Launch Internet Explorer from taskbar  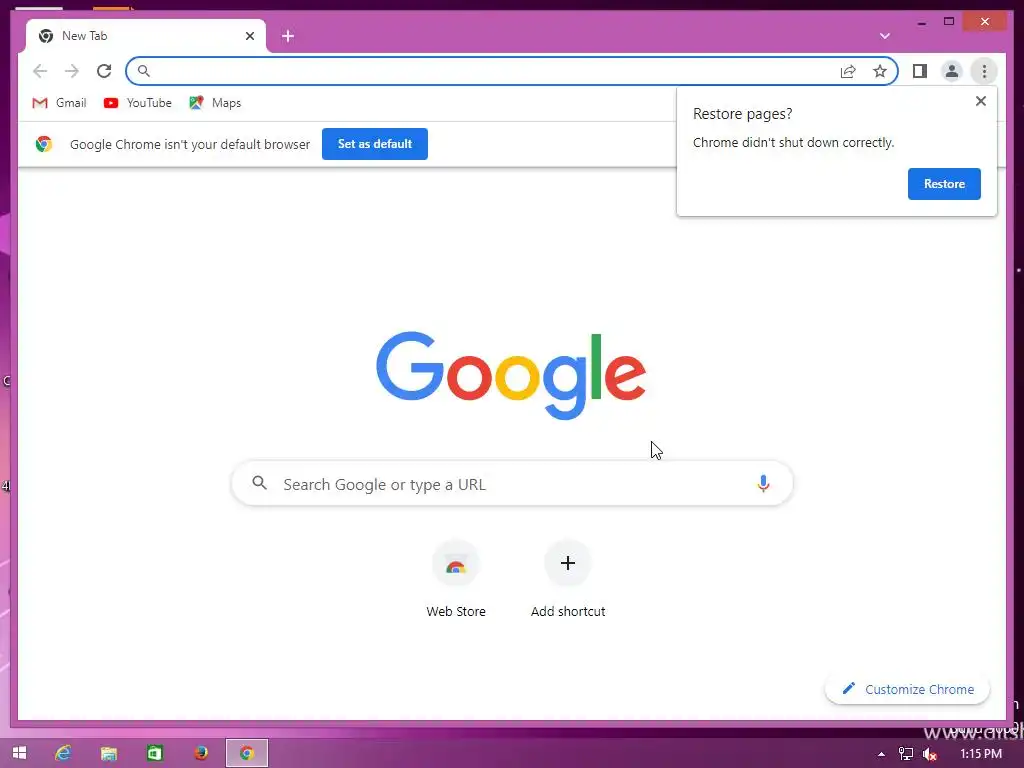63,753
